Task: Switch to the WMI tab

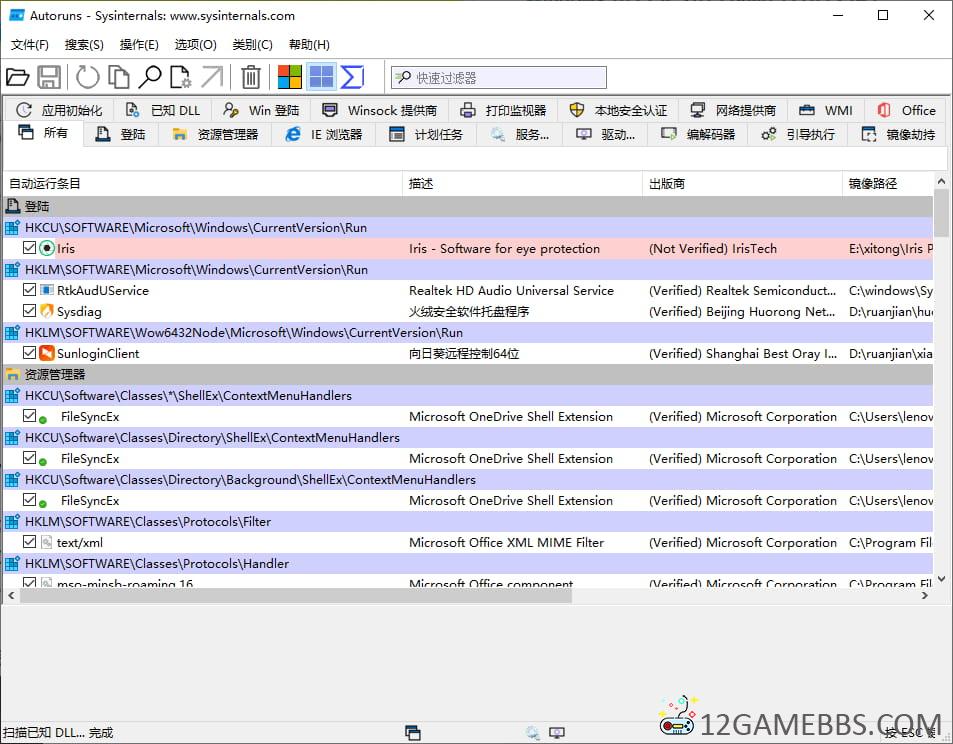Action: [825, 110]
